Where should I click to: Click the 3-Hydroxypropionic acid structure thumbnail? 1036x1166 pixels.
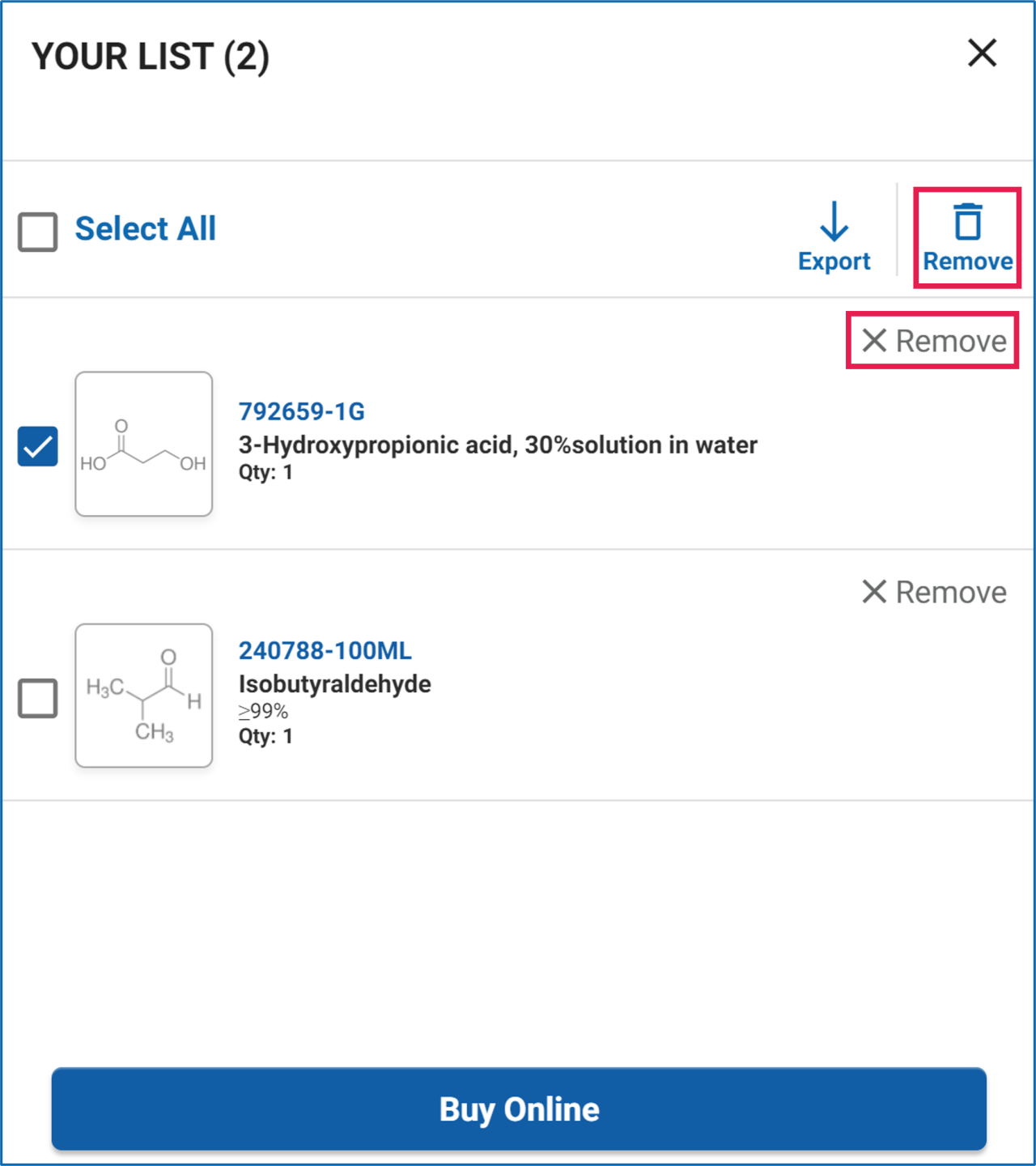[x=144, y=444]
